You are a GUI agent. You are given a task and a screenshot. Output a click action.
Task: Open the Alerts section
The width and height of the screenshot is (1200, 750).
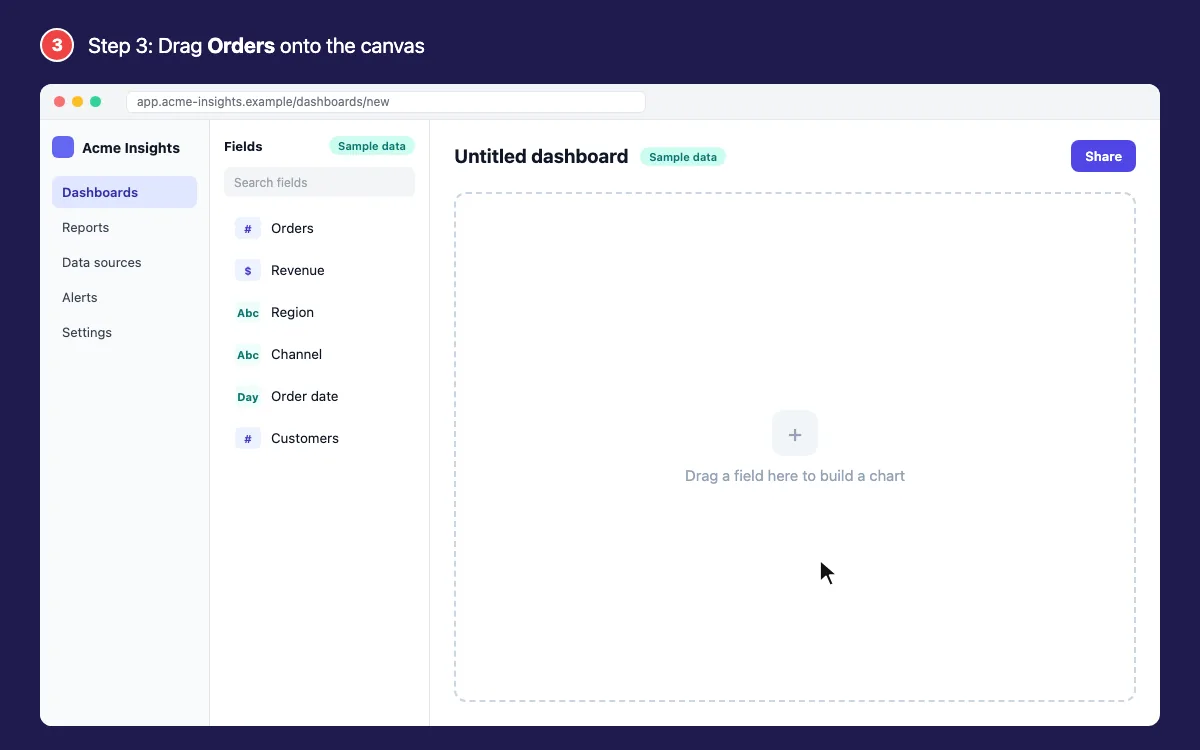point(124,297)
